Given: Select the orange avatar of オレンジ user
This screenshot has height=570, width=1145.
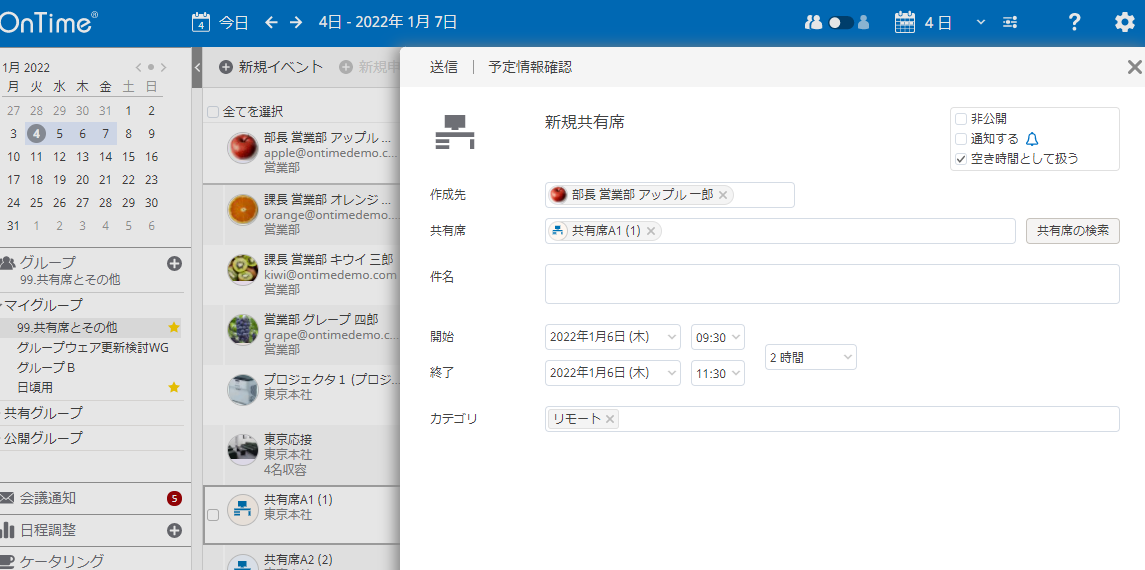Looking at the screenshot, I should pos(241,209).
